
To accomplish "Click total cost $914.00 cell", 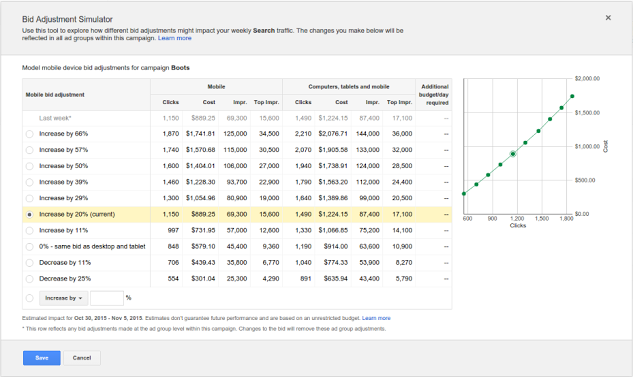I will tap(335, 246).
